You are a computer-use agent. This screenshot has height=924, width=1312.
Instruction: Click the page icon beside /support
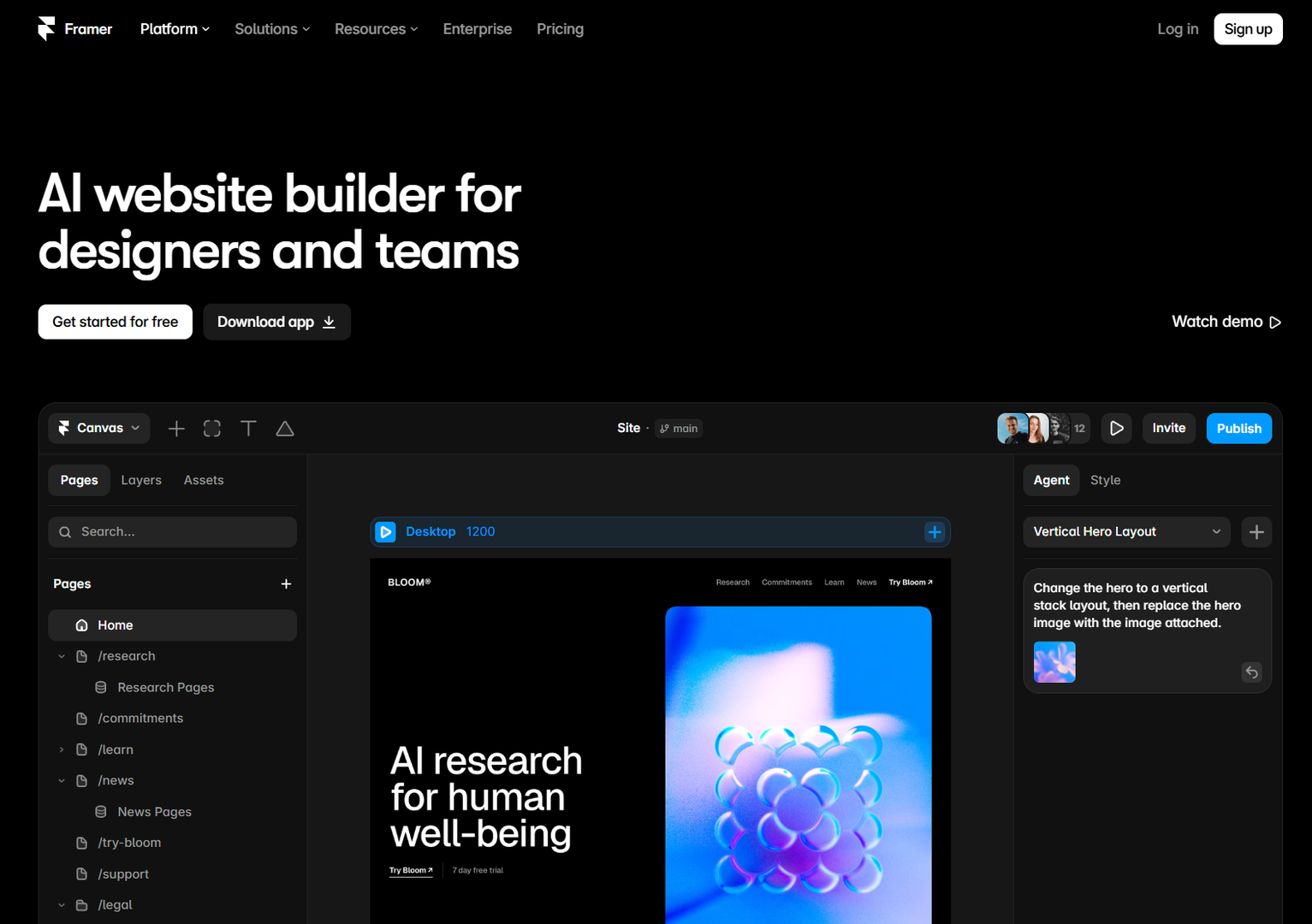(82, 874)
